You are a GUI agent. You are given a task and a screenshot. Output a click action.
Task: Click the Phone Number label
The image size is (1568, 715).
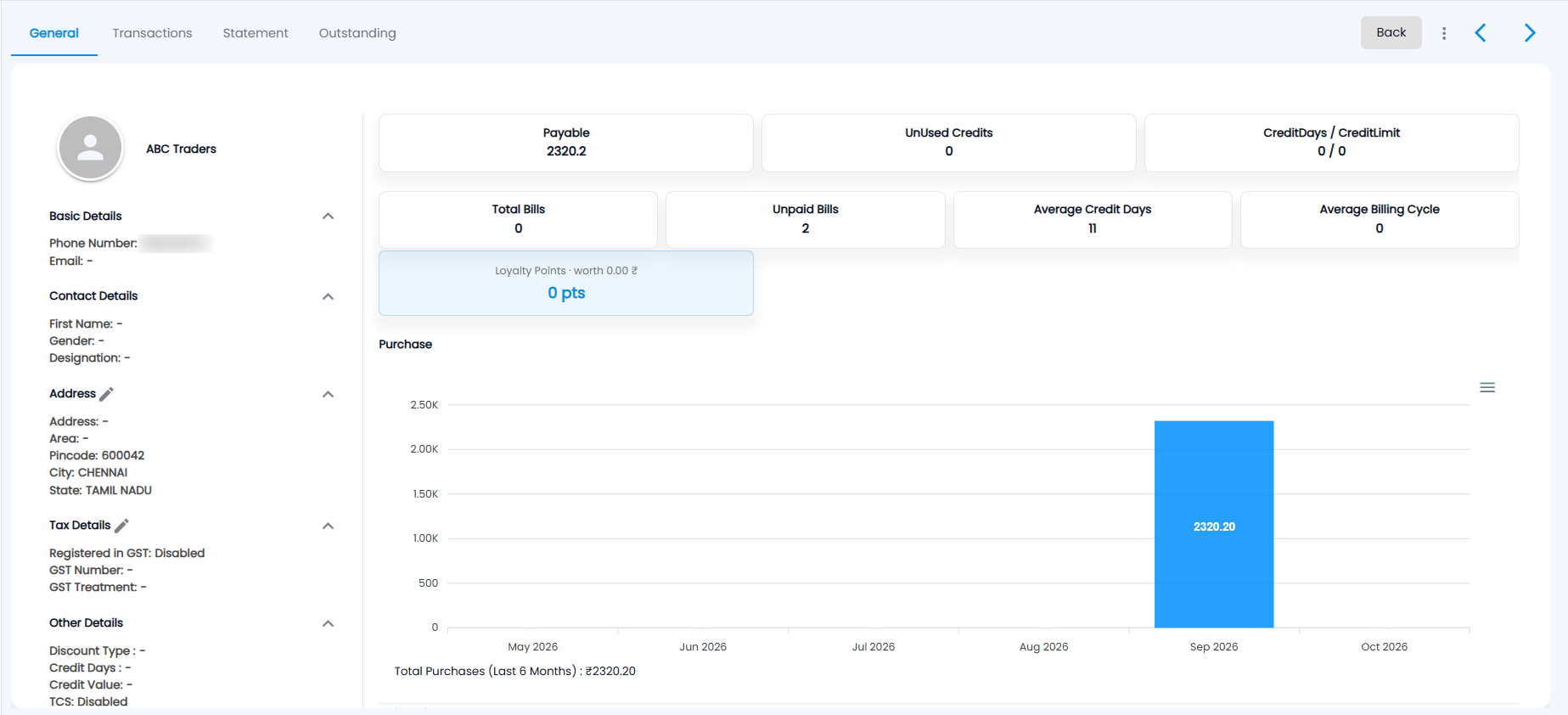[x=93, y=244]
